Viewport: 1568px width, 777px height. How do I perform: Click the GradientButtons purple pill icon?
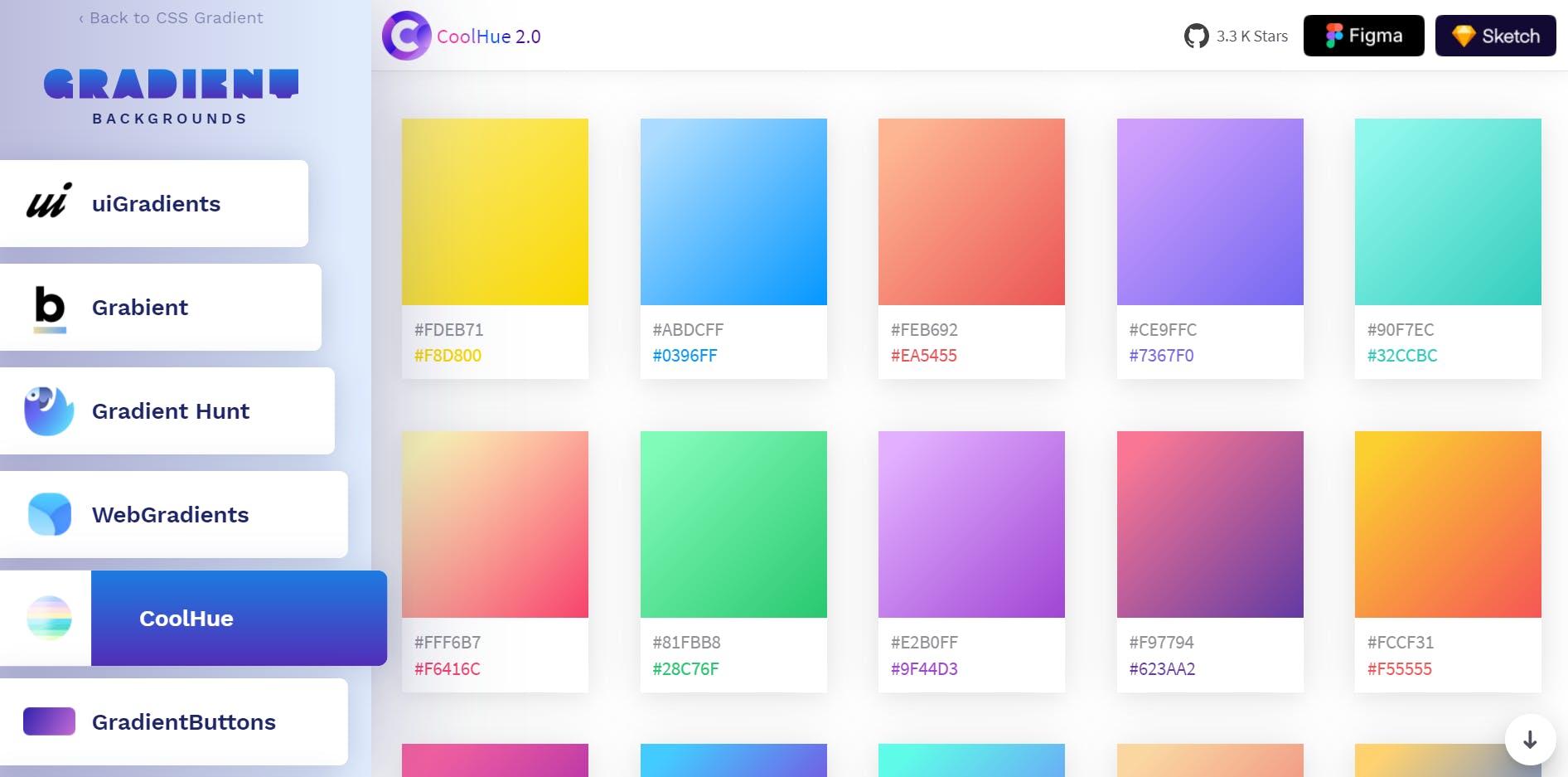click(49, 721)
